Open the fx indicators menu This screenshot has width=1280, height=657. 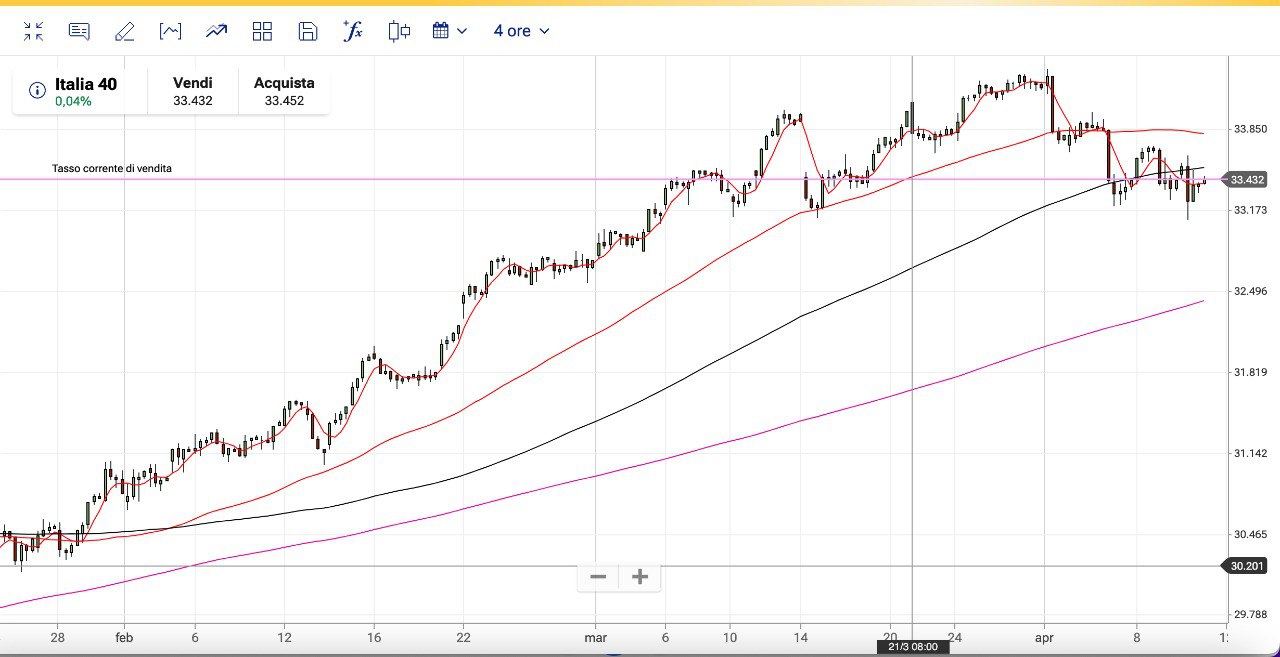tap(353, 31)
